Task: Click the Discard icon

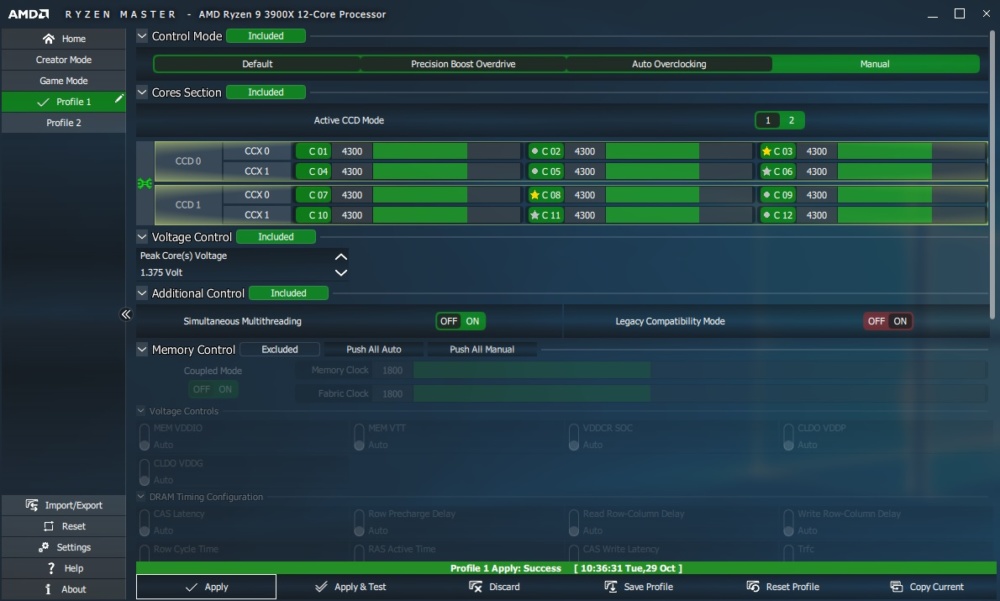Action: 475,586
